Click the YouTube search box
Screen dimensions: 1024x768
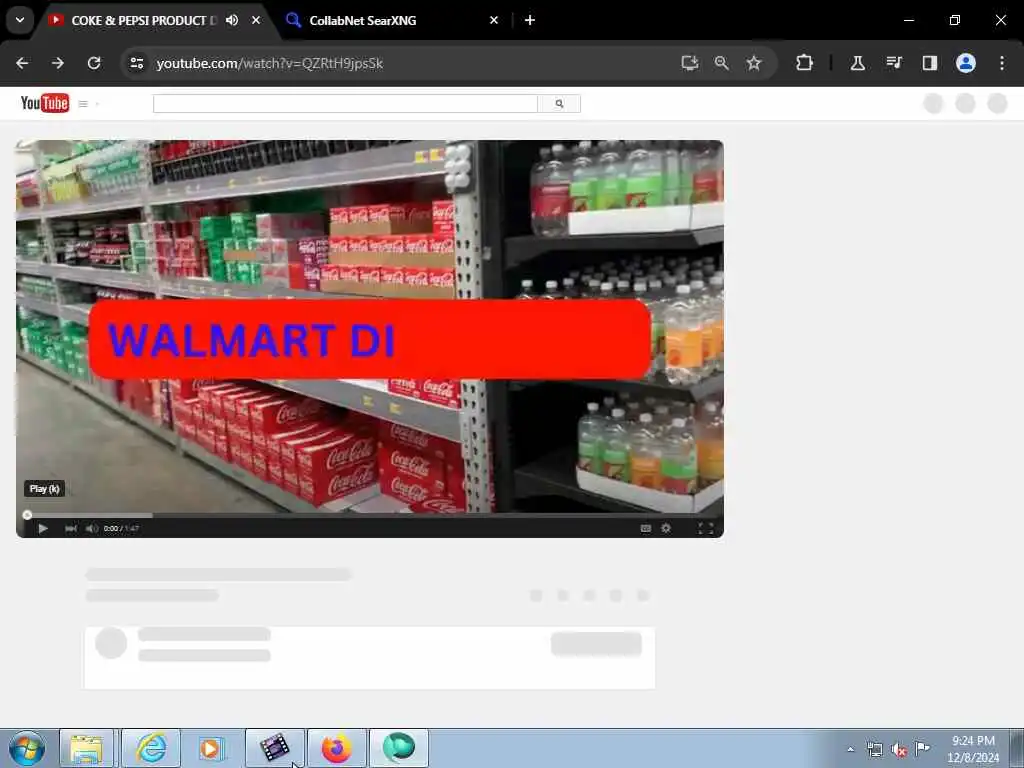click(345, 103)
